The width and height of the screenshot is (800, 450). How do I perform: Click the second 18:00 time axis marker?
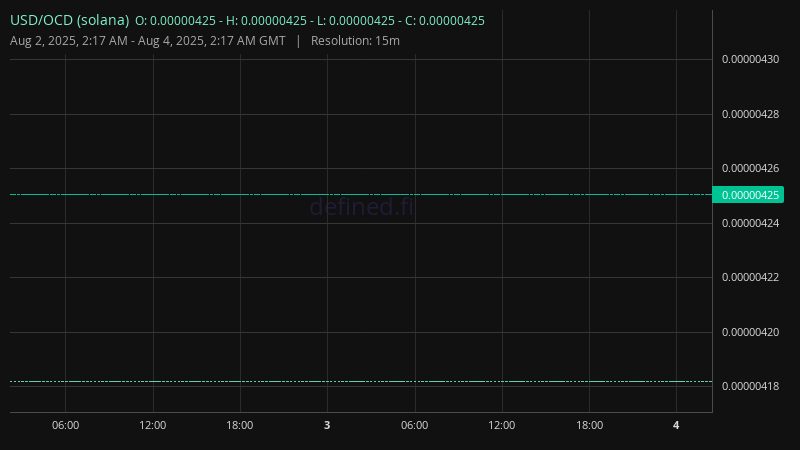589,425
